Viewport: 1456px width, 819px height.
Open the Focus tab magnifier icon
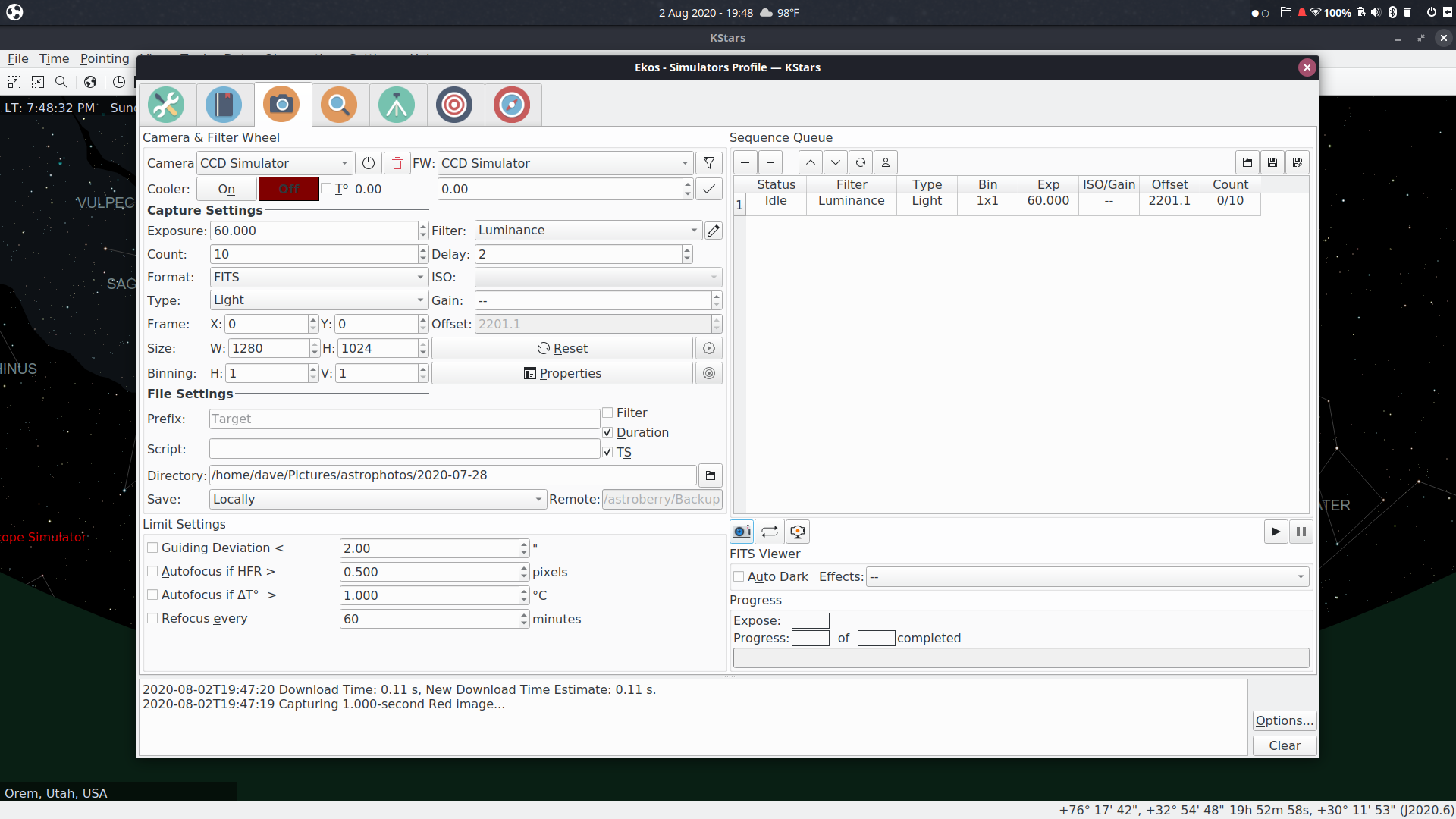coord(339,105)
